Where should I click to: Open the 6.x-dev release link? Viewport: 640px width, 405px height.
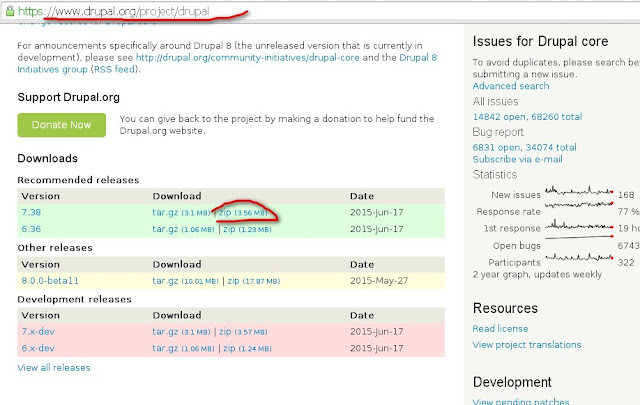point(38,348)
